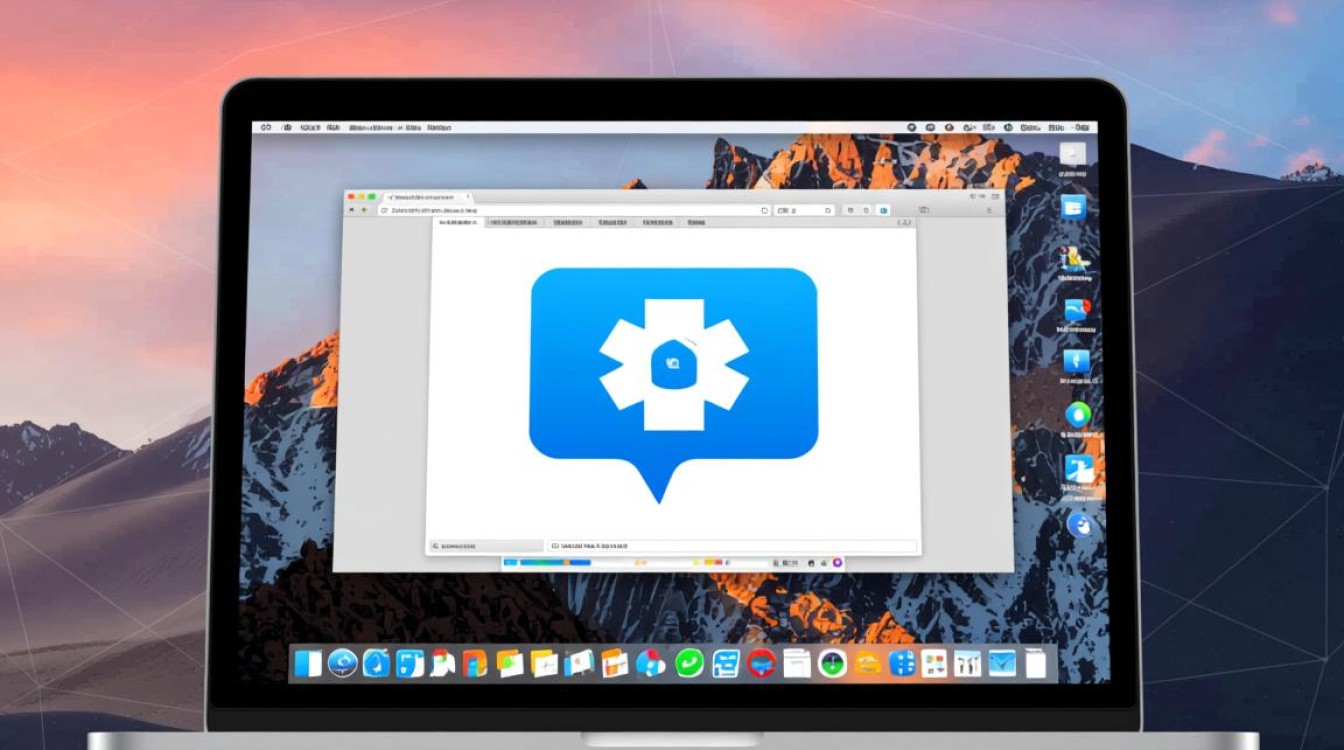This screenshot has height=750, width=1344.
Task: Open the Finder icon at the Dock's left end
Action: 309,663
